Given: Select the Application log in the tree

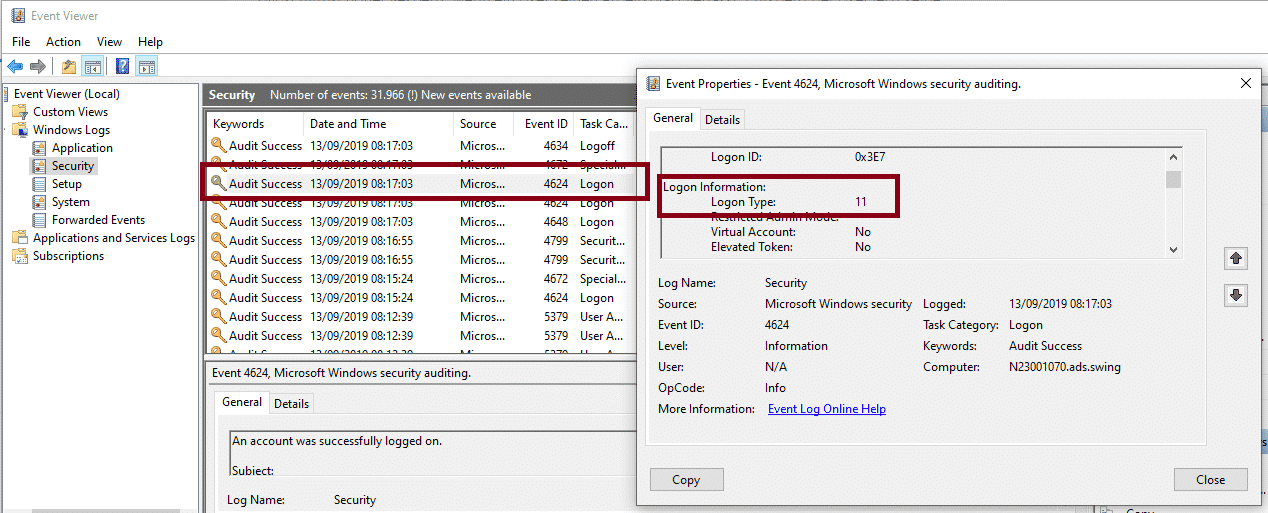Looking at the screenshot, I should (82, 148).
